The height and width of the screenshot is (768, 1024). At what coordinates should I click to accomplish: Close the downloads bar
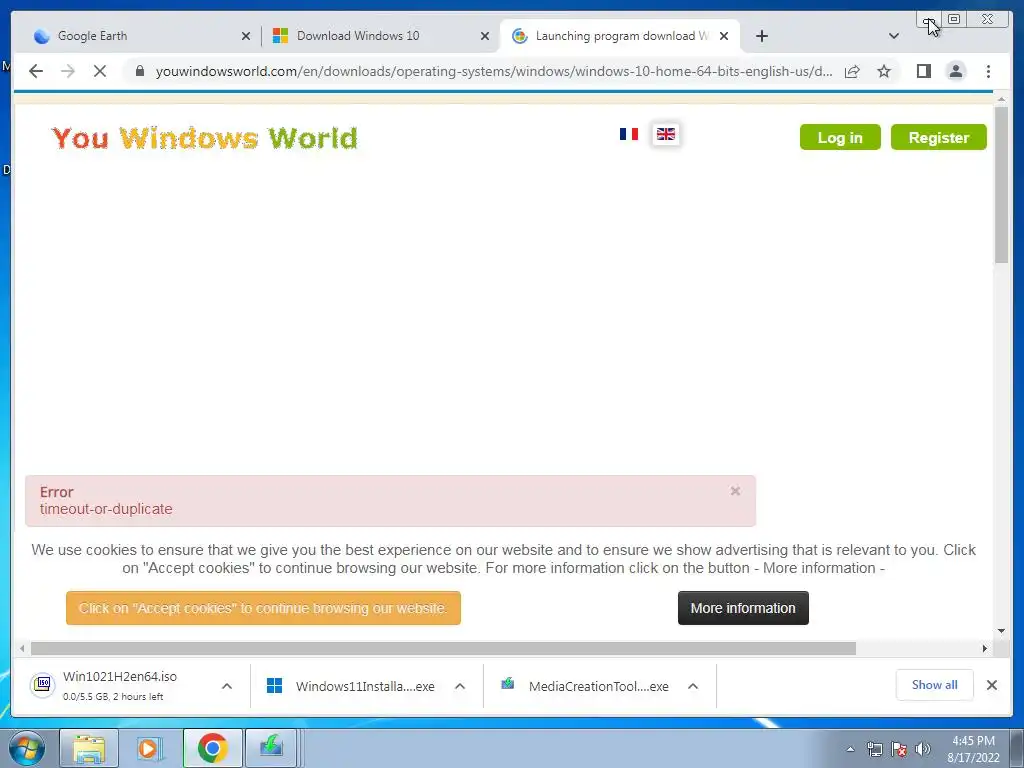click(x=991, y=685)
